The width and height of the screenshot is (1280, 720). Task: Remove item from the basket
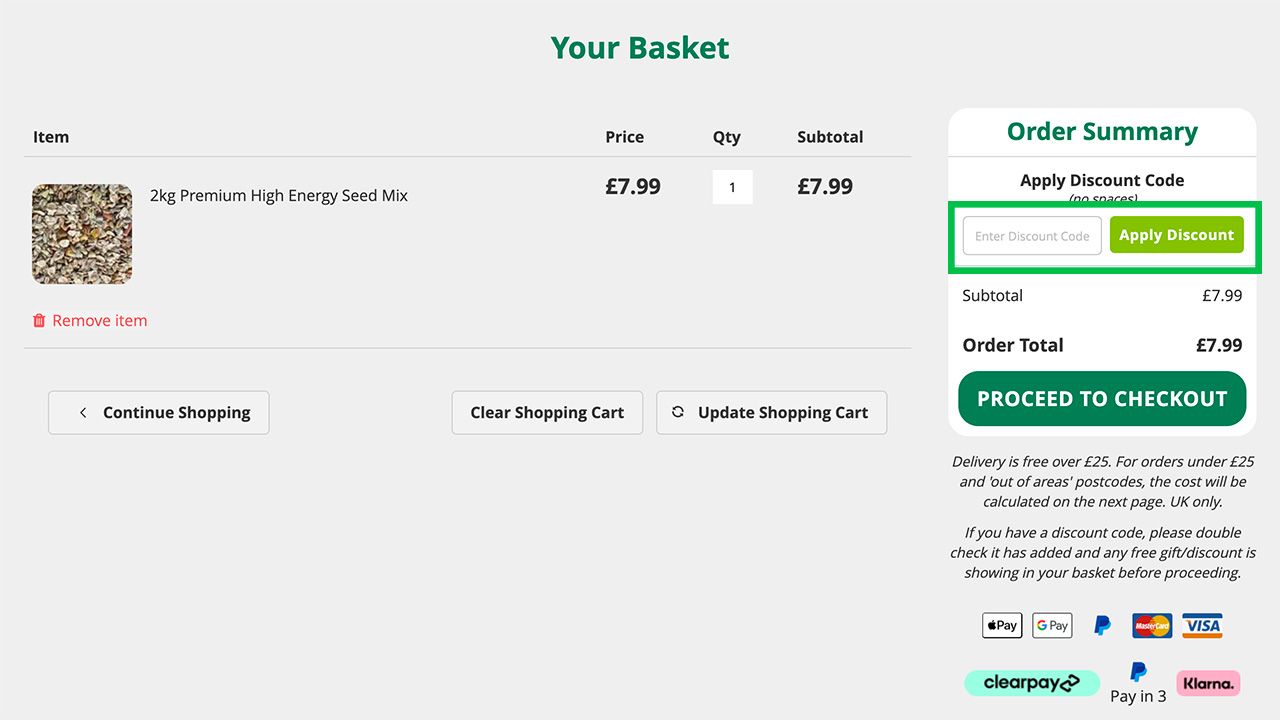(99, 321)
